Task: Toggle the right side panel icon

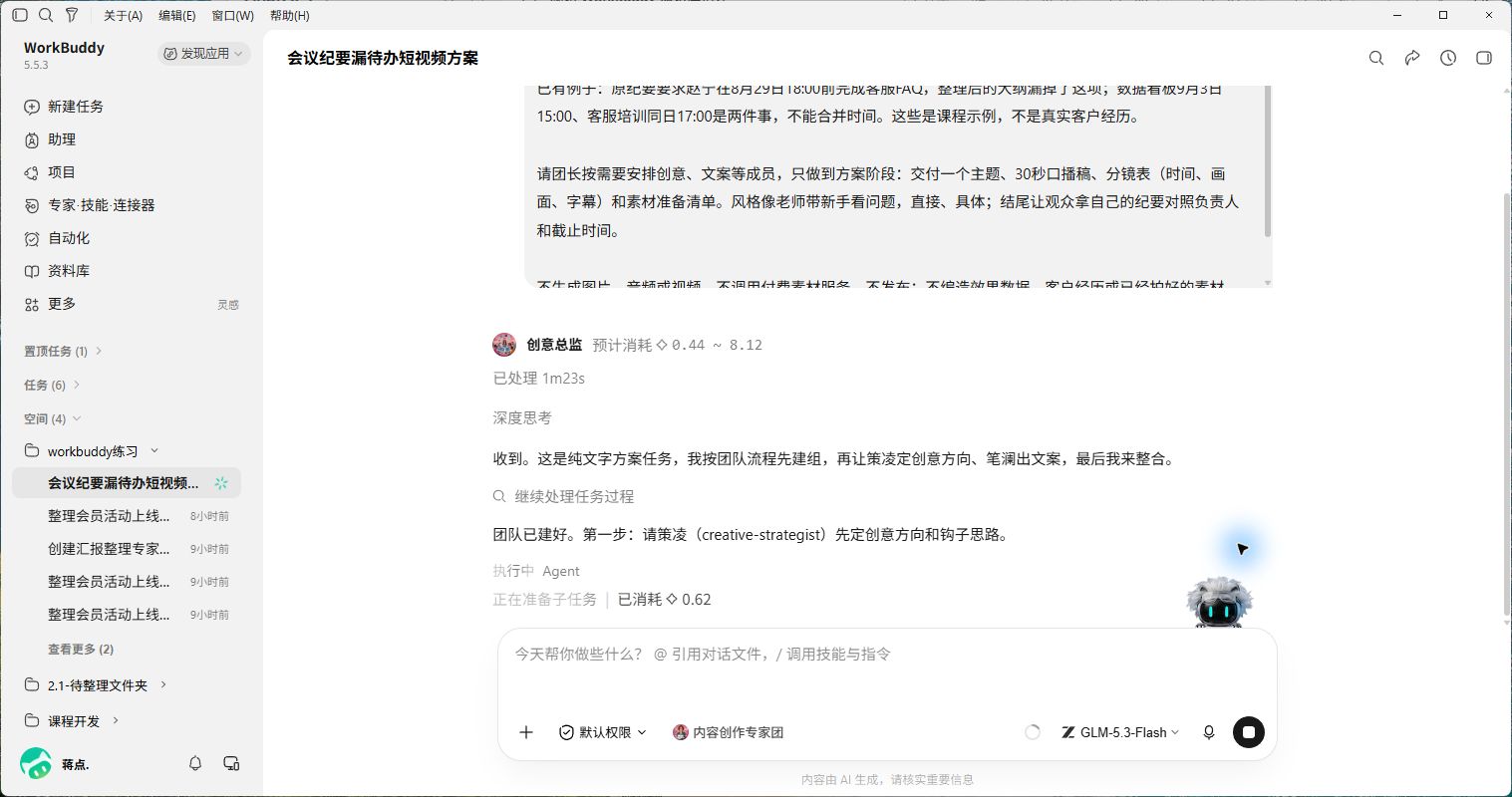Action: coord(1484,58)
